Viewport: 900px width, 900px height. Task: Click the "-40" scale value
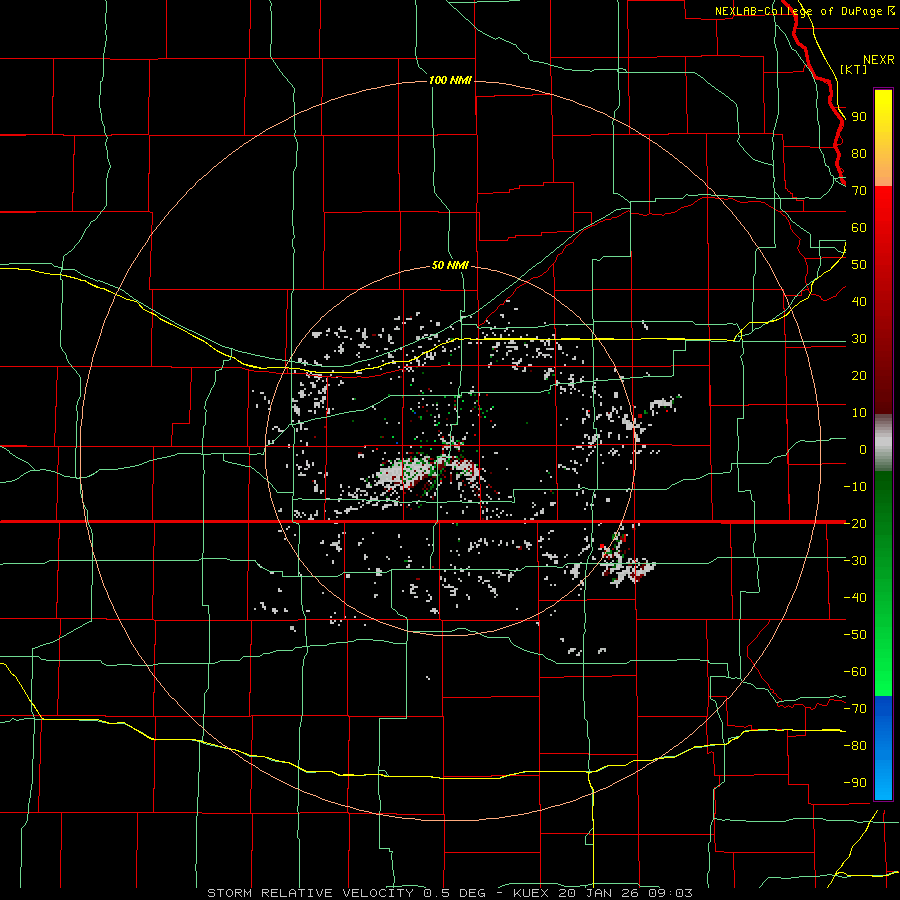(x=855, y=598)
